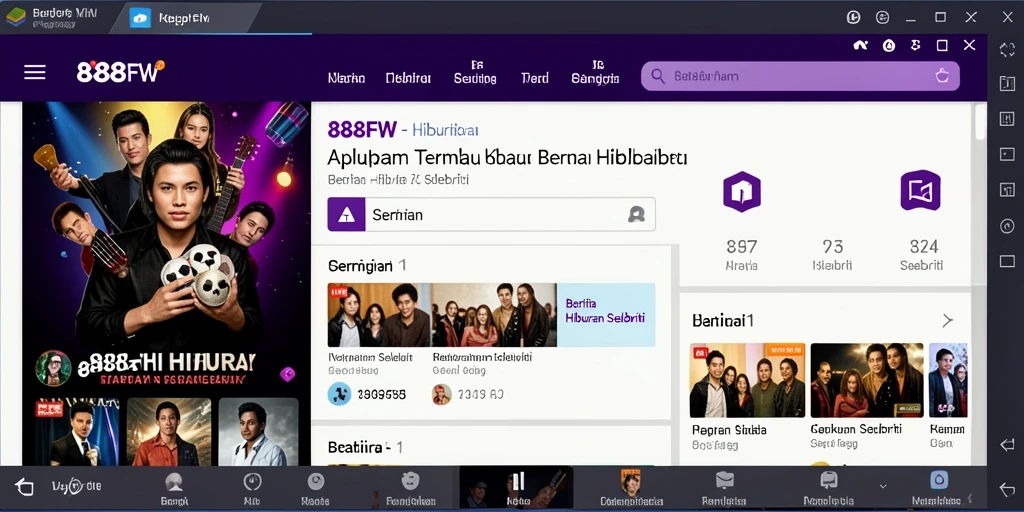Click the small avatar beside 2349 80
This screenshot has height=512, width=1024.
coord(441,394)
